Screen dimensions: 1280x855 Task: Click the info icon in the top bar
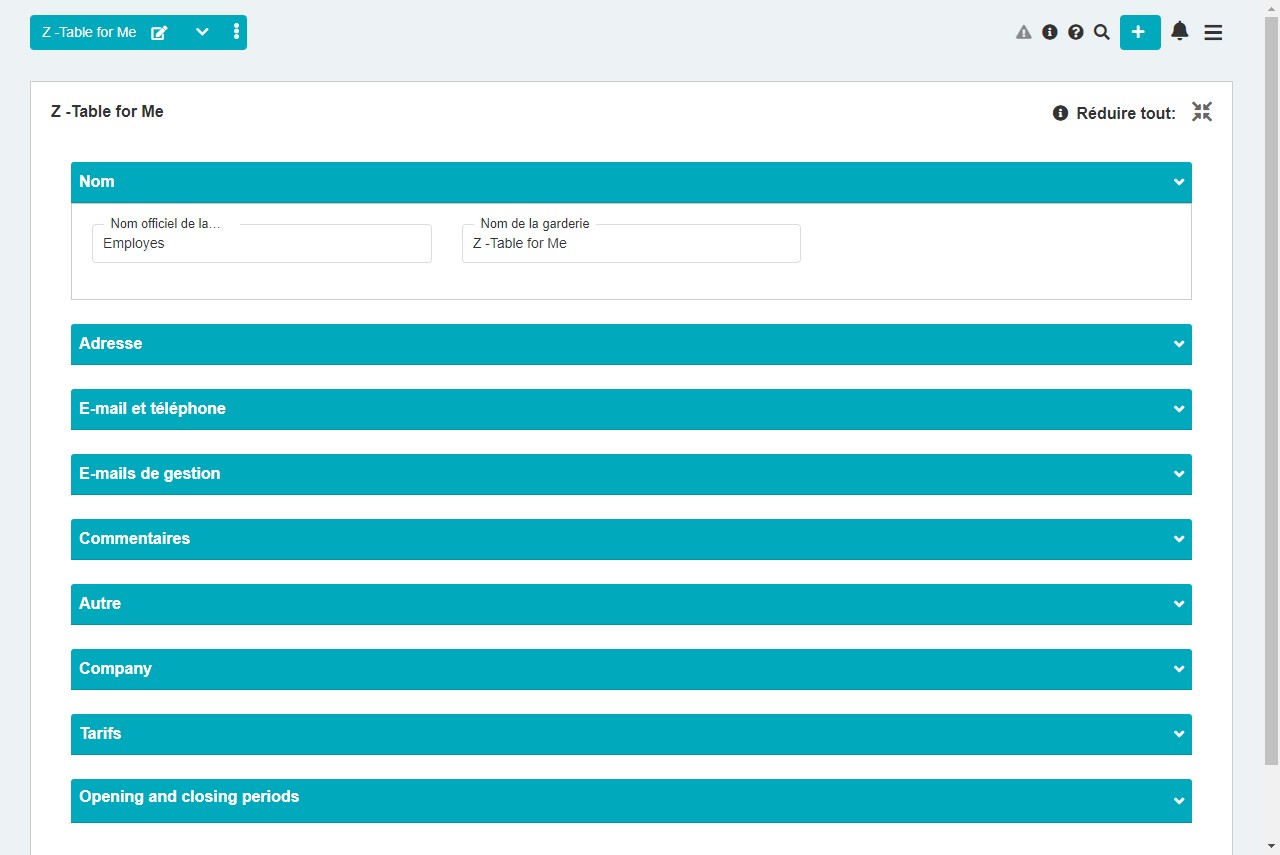(1049, 32)
